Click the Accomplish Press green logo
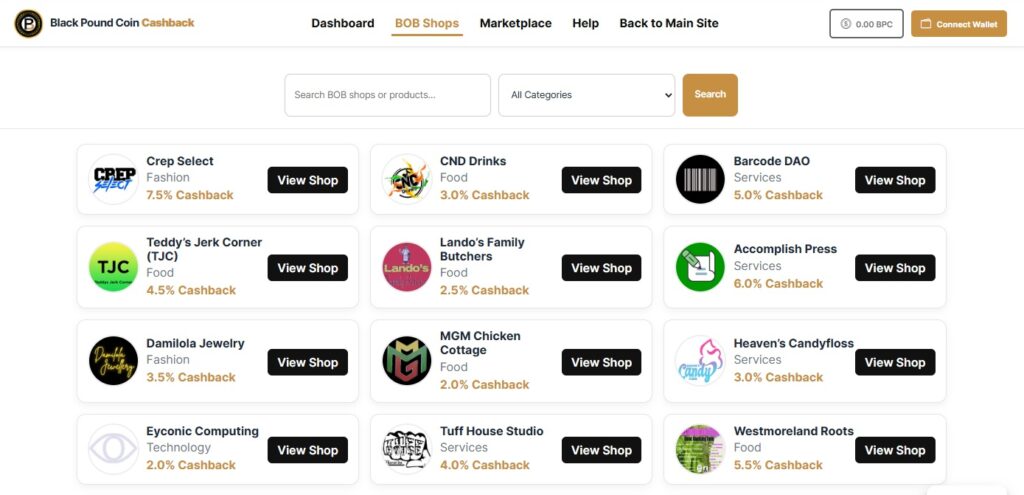1024x495 pixels. click(700, 267)
